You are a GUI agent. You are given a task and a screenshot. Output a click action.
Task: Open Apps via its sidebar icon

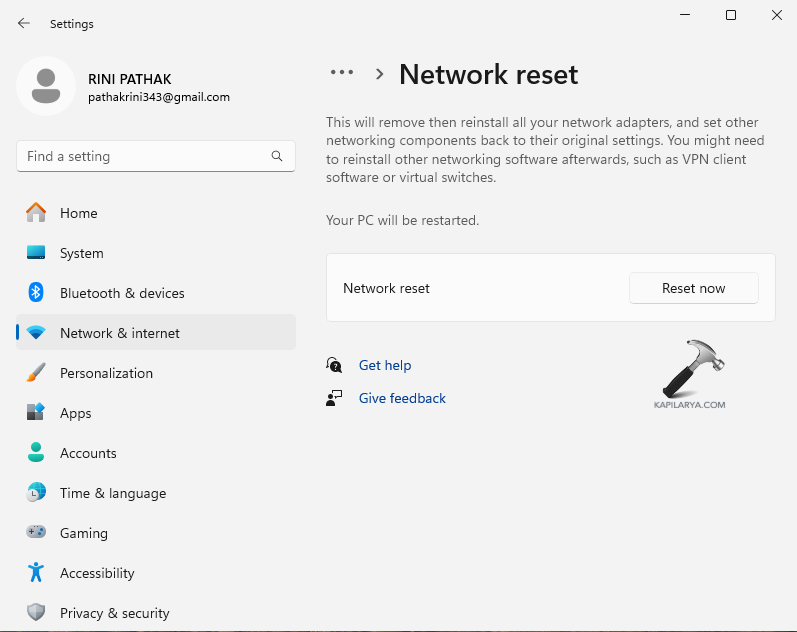coord(36,413)
